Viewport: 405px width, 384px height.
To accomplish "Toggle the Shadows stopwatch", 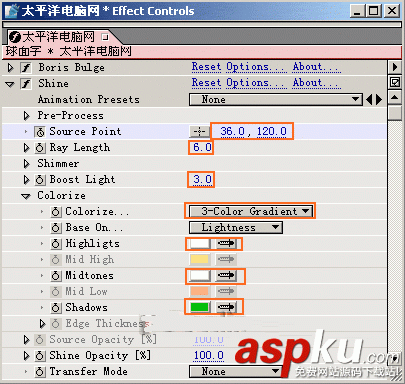I will click(56, 308).
